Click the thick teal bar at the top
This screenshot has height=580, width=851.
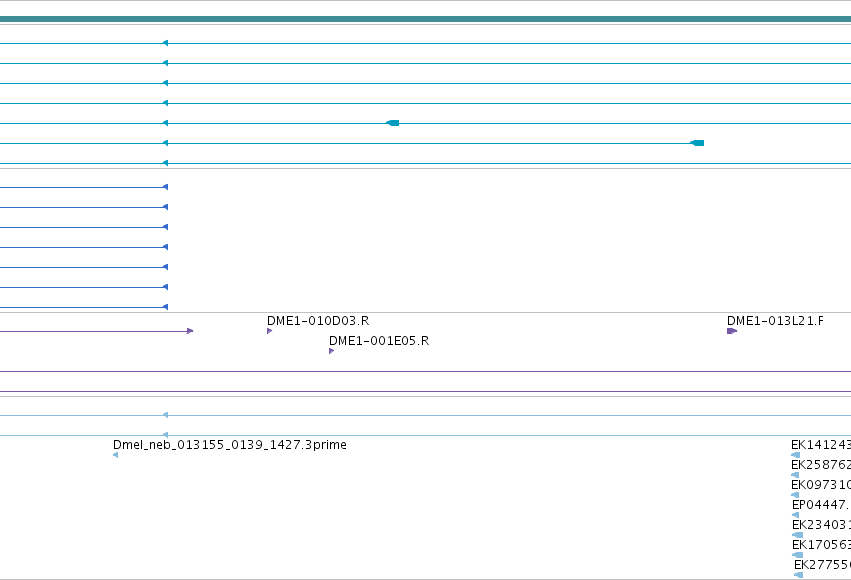[426, 19]
